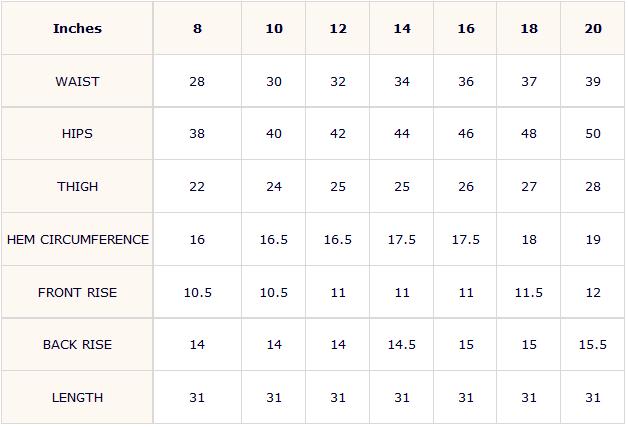
Task: Click back rise value 14.5
Action: click(x=402, y=344)
